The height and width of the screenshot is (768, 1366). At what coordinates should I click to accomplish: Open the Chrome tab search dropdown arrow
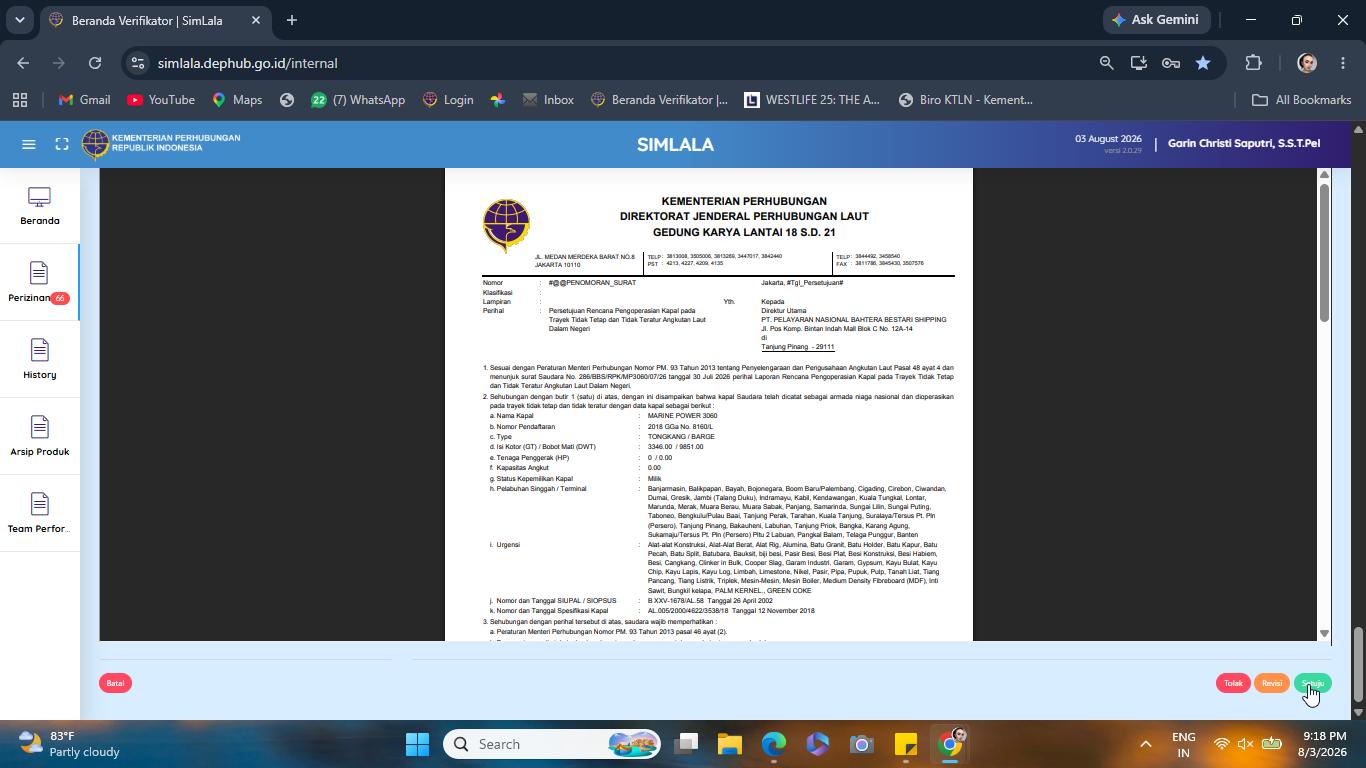pos(19,20)
